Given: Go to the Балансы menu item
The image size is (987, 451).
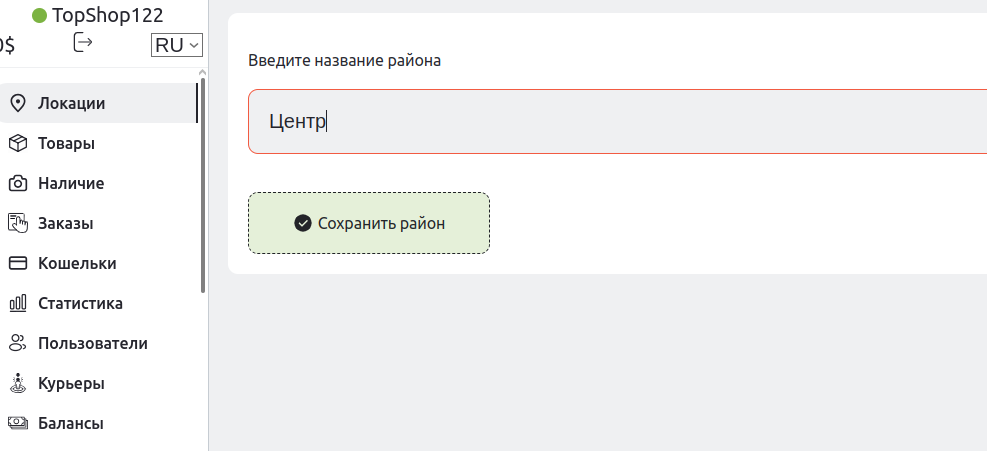Looking at the screenshot, I should 70,423.
